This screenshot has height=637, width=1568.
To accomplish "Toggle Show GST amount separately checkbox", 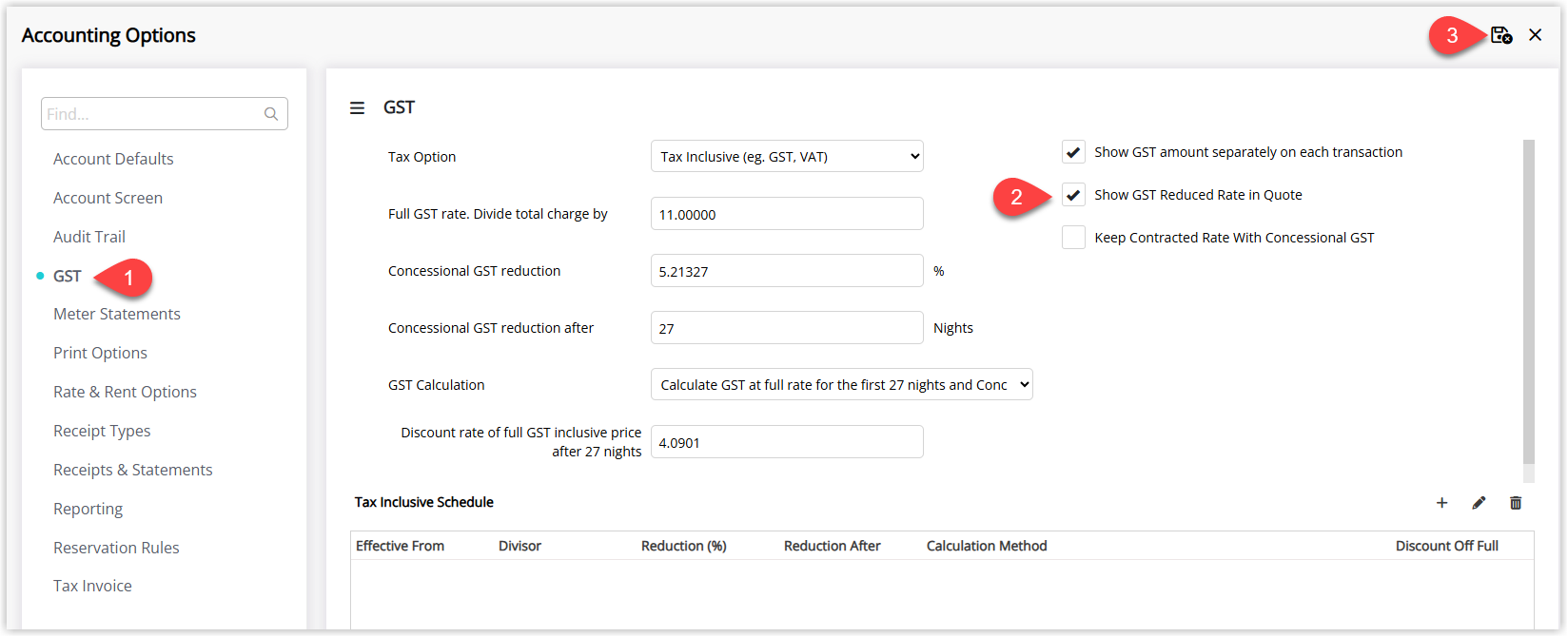I will (1073, 152).
